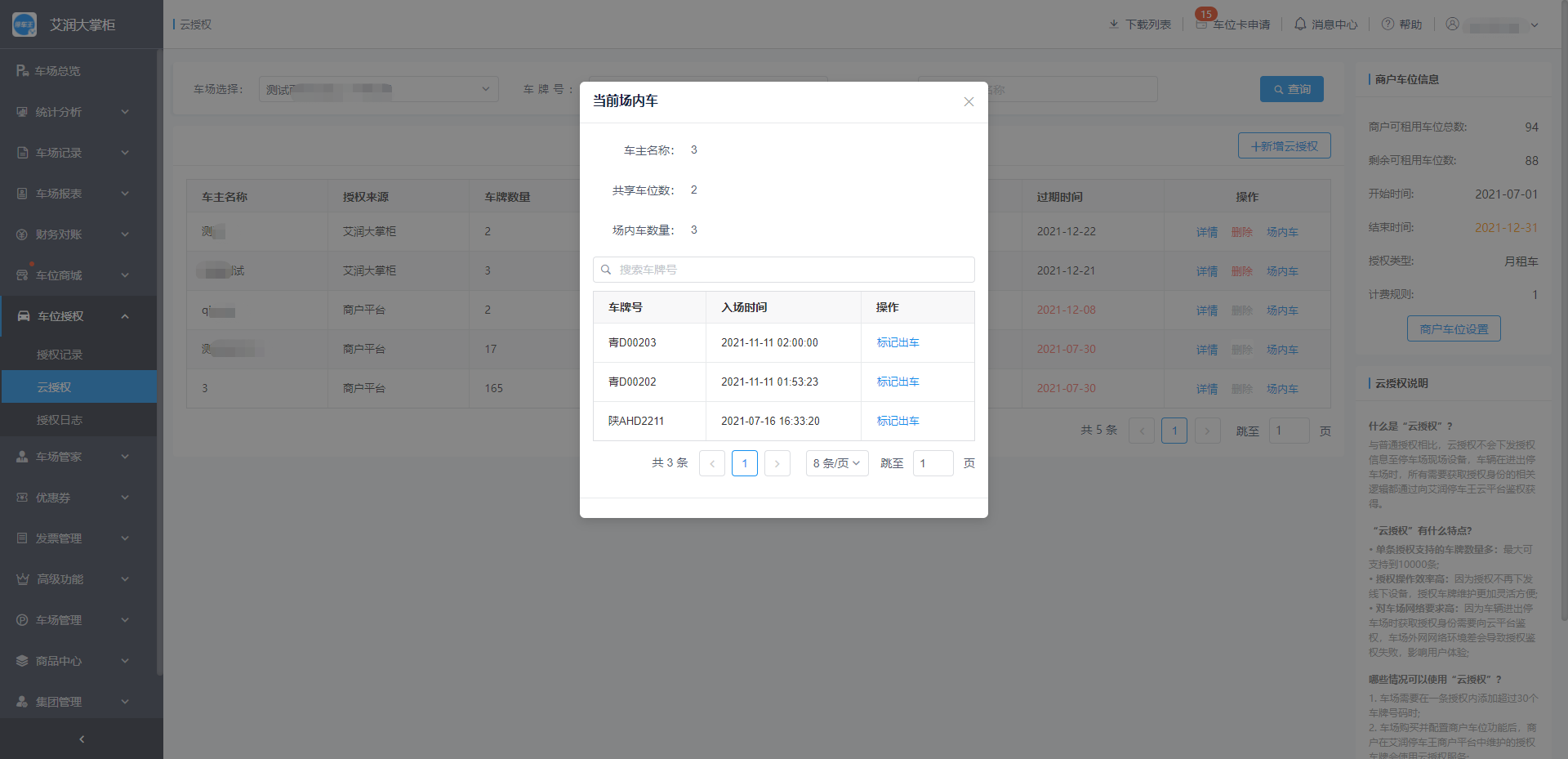Click the 商户车位设置 button

pyautogui.click(x=1454, y=328)
